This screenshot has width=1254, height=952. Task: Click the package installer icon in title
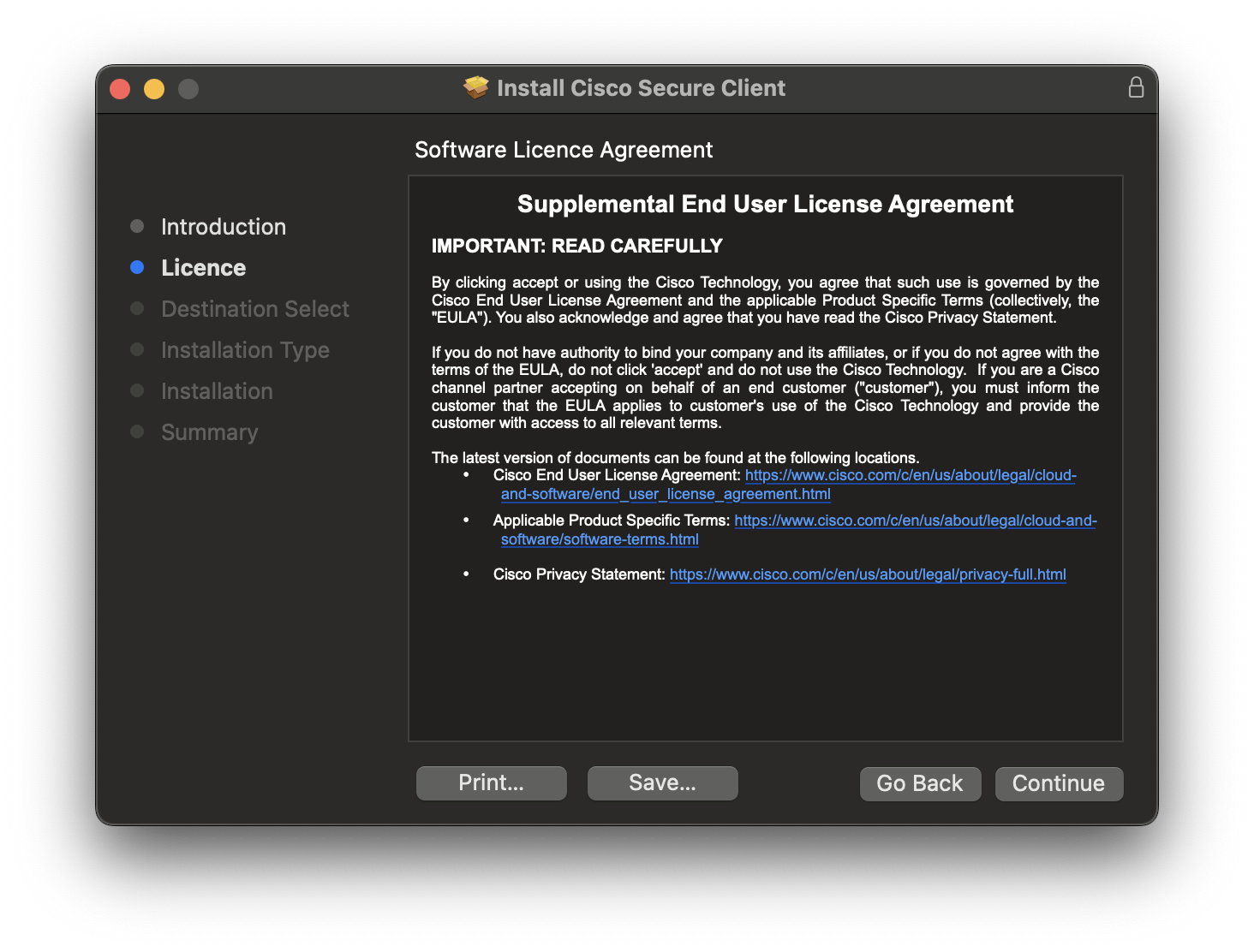(475, 87)
